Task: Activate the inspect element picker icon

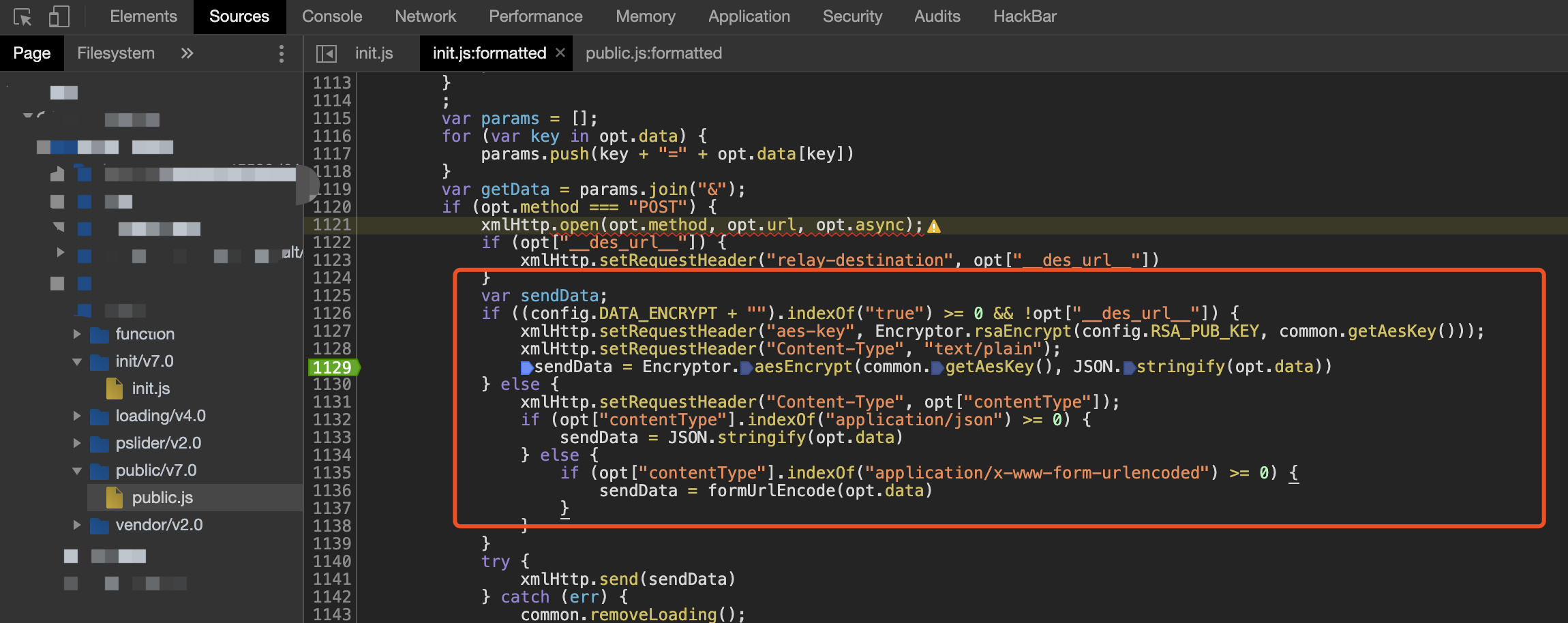Action: coord(22,16)
